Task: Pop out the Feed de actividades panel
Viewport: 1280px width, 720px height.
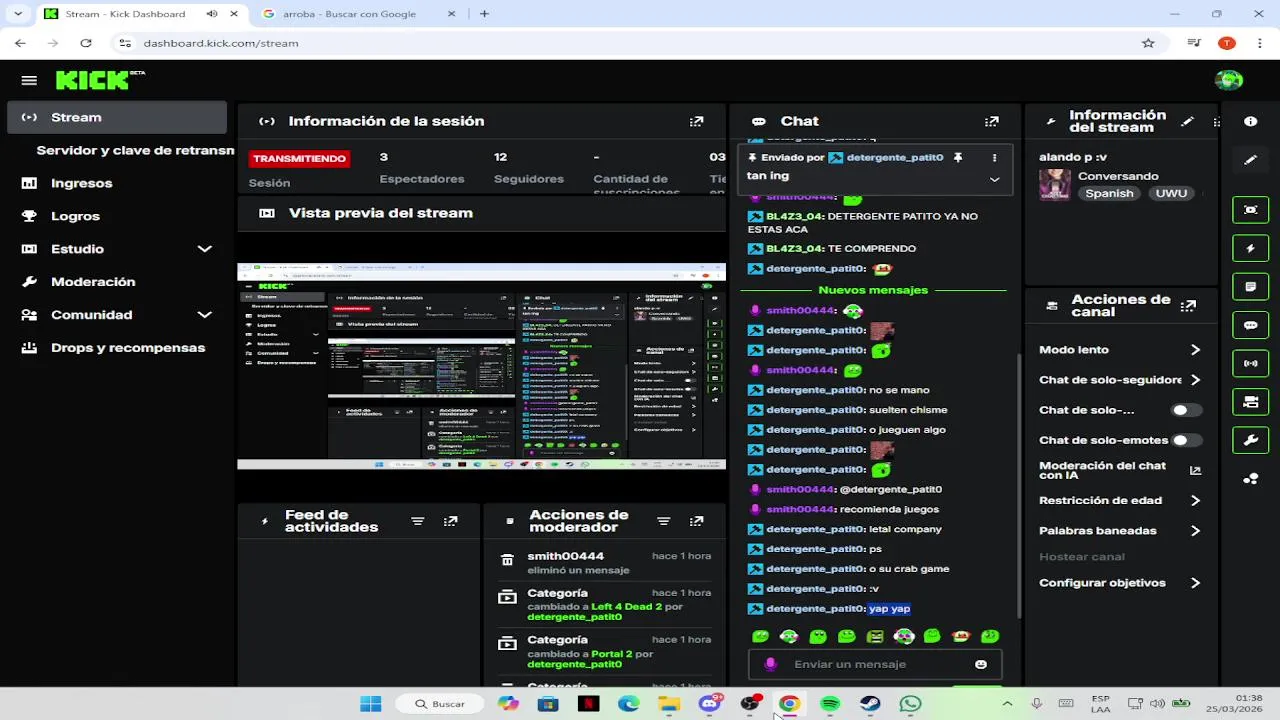Action: coord(451,521)
